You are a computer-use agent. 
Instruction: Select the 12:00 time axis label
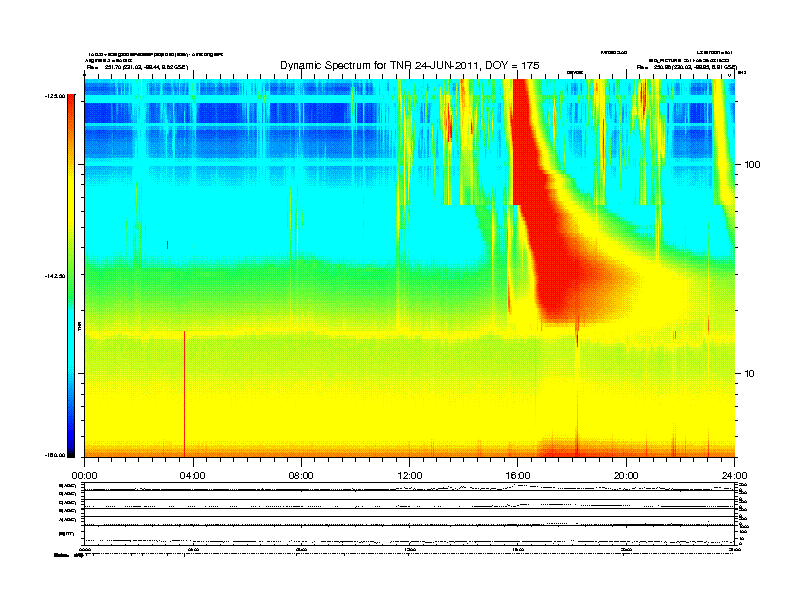(x=410, y=476)
